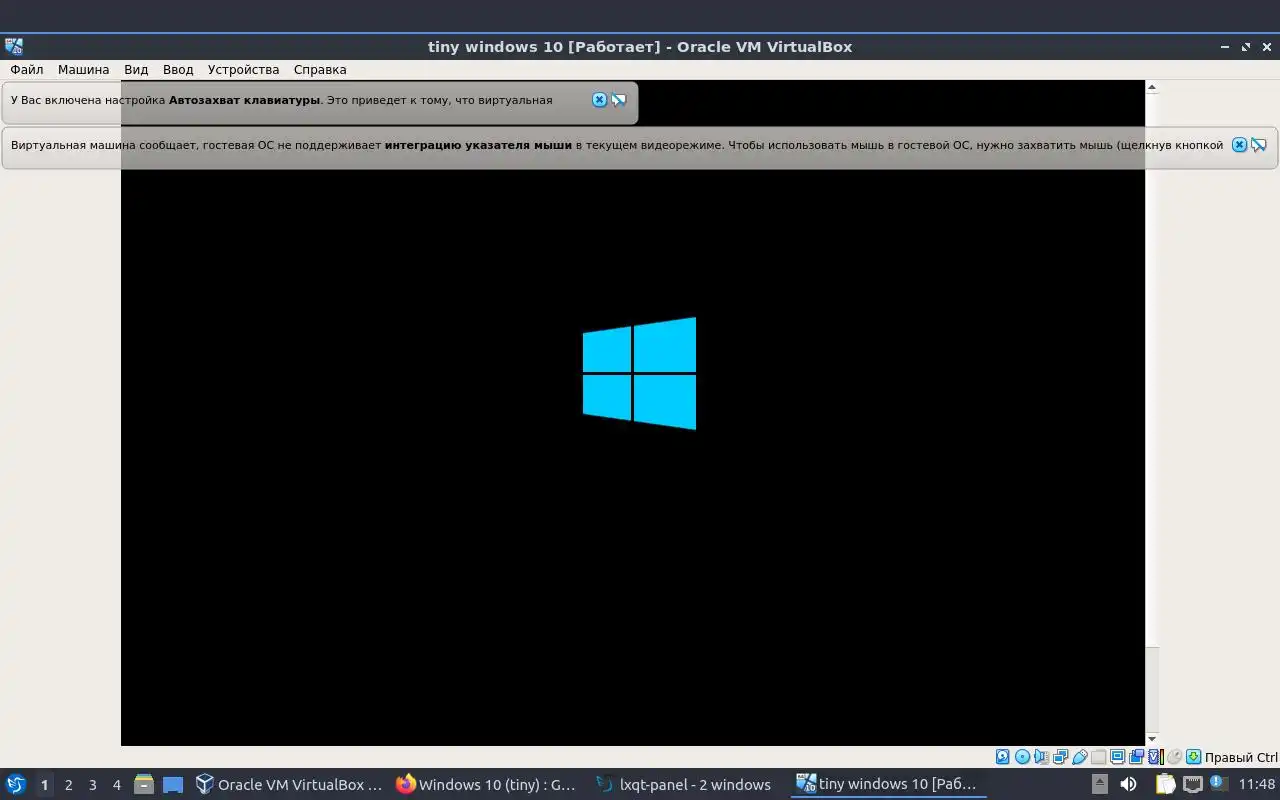
Task: Open the volume control in the tray
Action: pos(1128,783)
